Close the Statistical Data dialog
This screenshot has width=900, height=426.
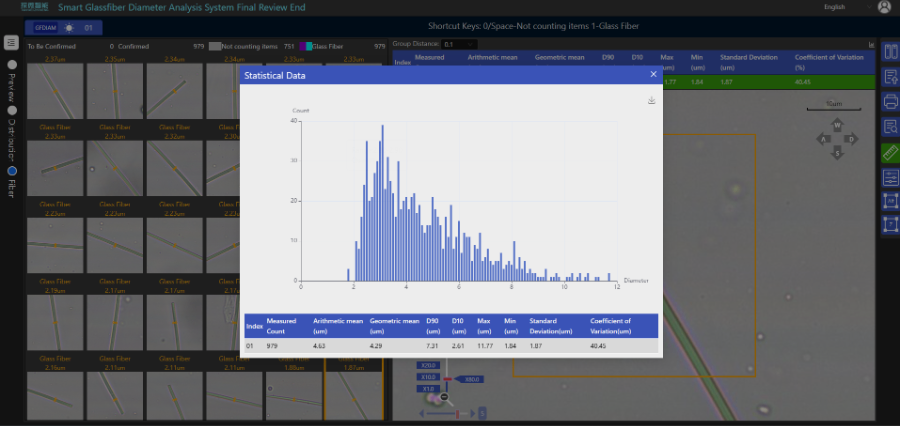click(x=653, y=74)
